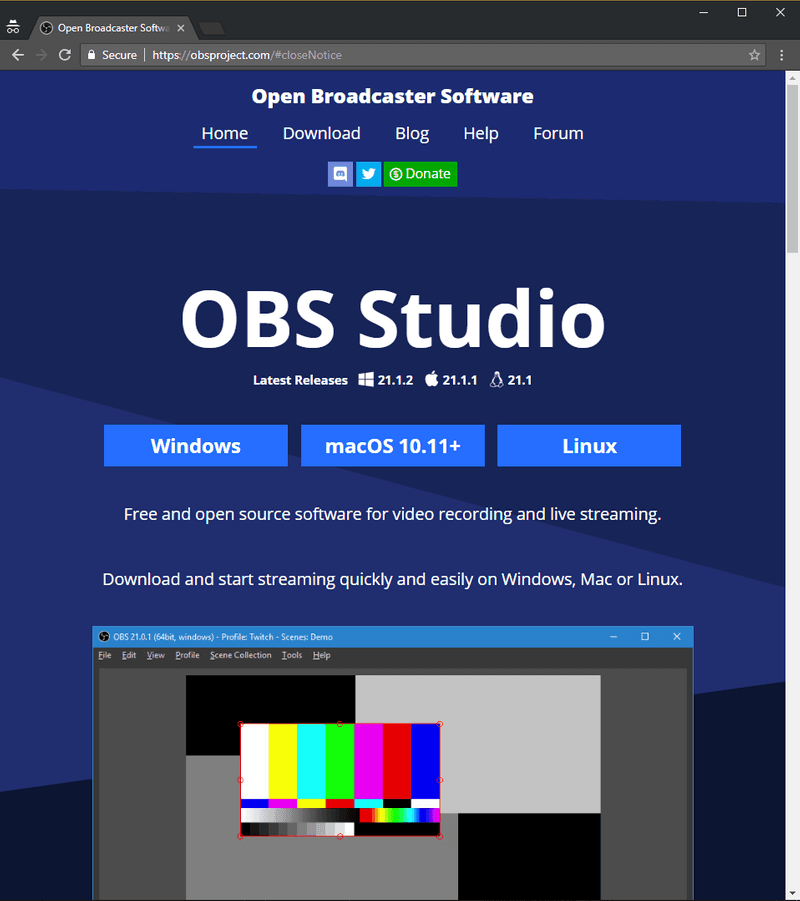Click the 'Download and start streaming quickly' sentence

pyautogui.click(x=393, y=579)
